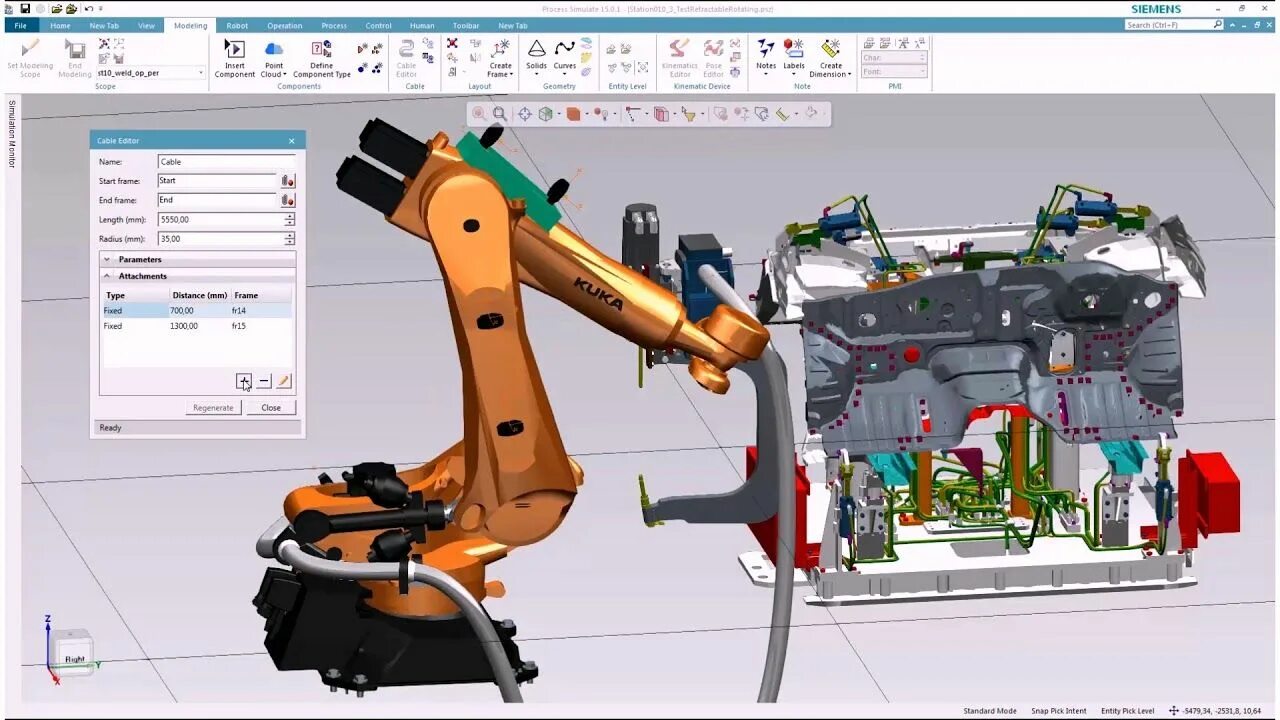Open the Notes dropdown arrow
Image resolution: width=1280 pixels, height=720 pixels.
[766, 75]
